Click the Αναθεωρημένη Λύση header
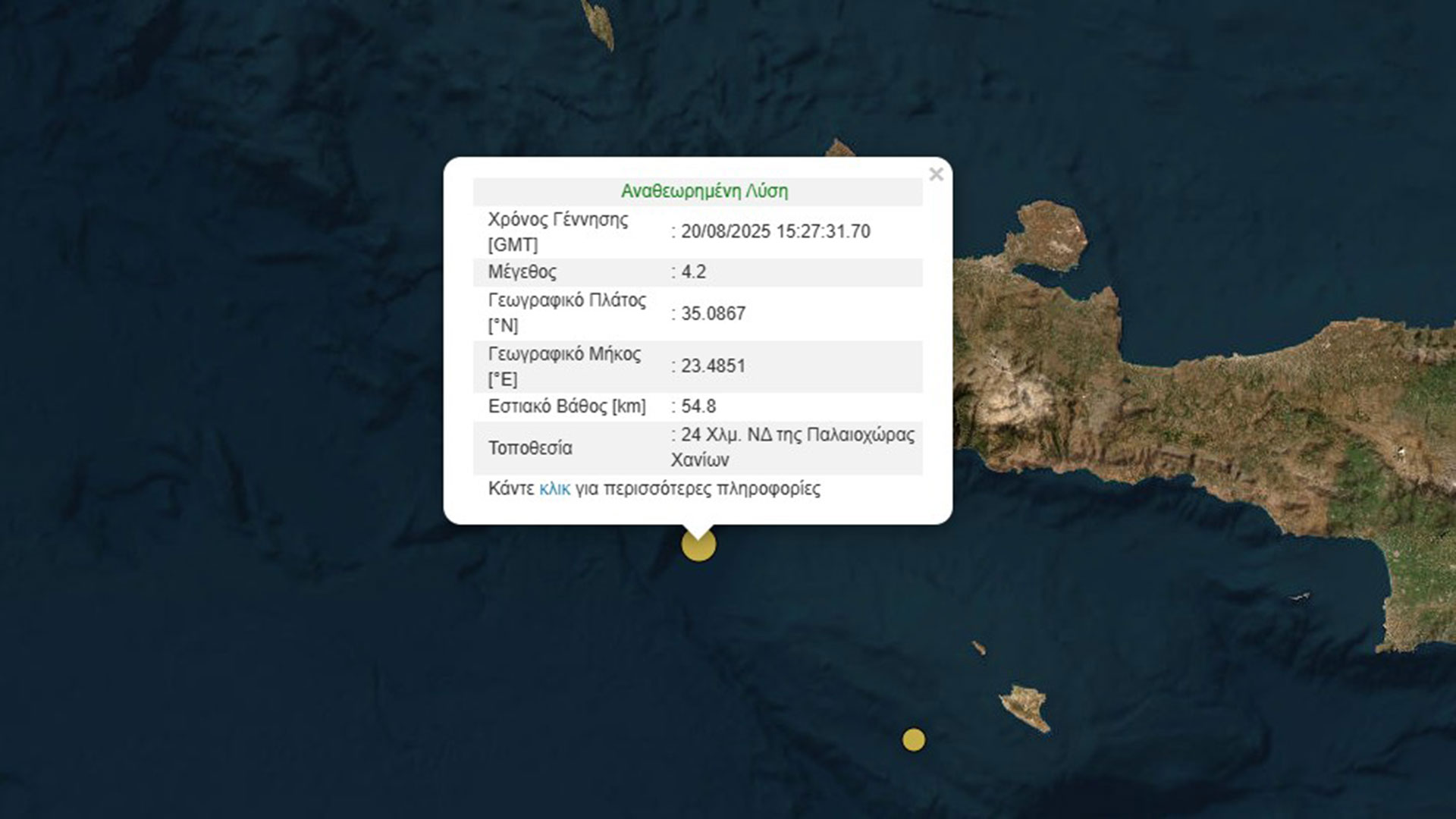Screen dimensions: 1456x819 click(704, 191)
